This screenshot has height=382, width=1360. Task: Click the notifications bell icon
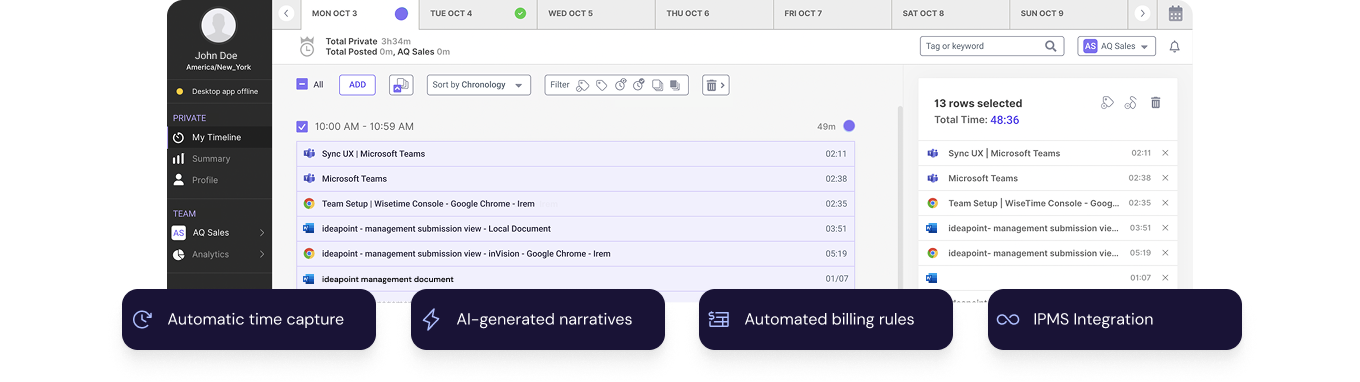(1174, 46)
